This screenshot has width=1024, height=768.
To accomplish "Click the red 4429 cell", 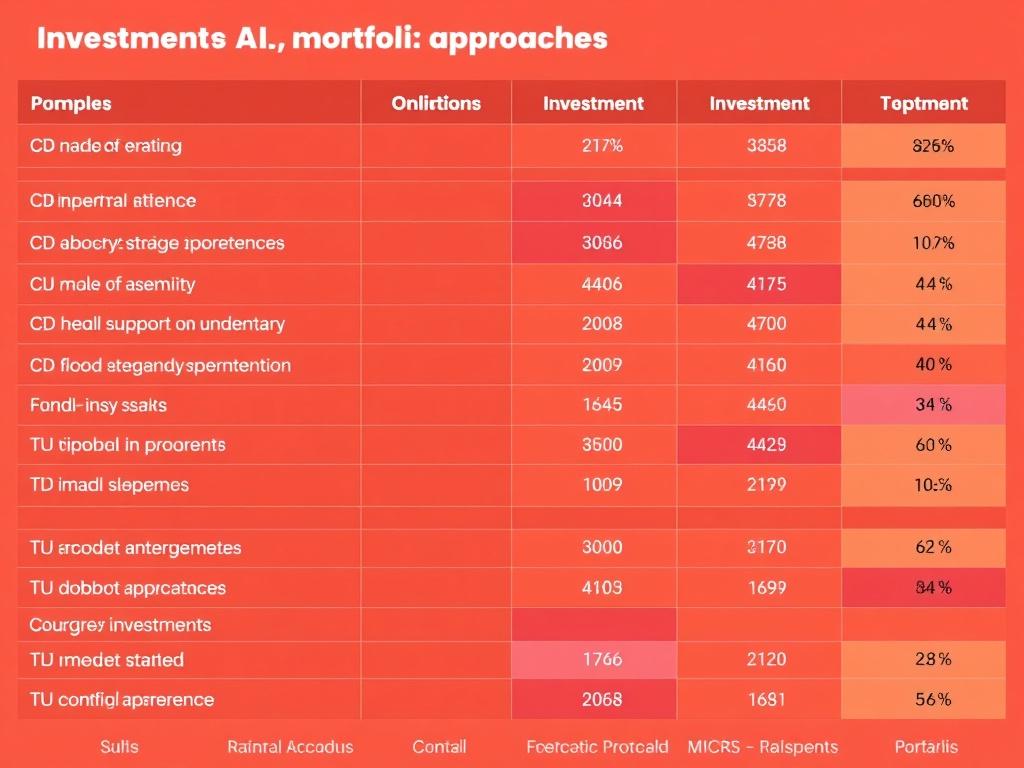I will pos(766,444).
